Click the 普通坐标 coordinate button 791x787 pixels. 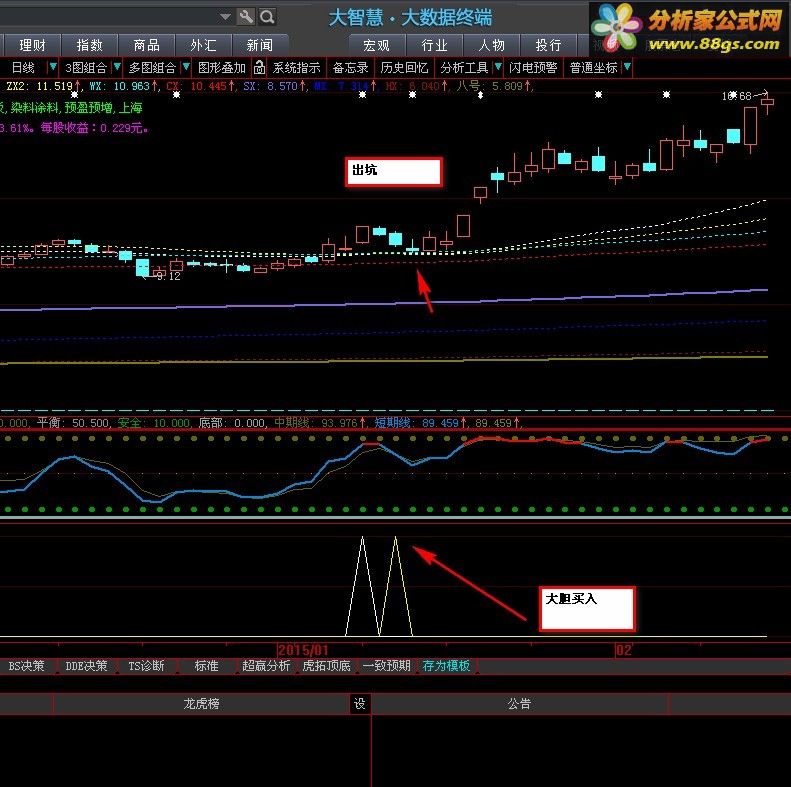tap(594, 68)
